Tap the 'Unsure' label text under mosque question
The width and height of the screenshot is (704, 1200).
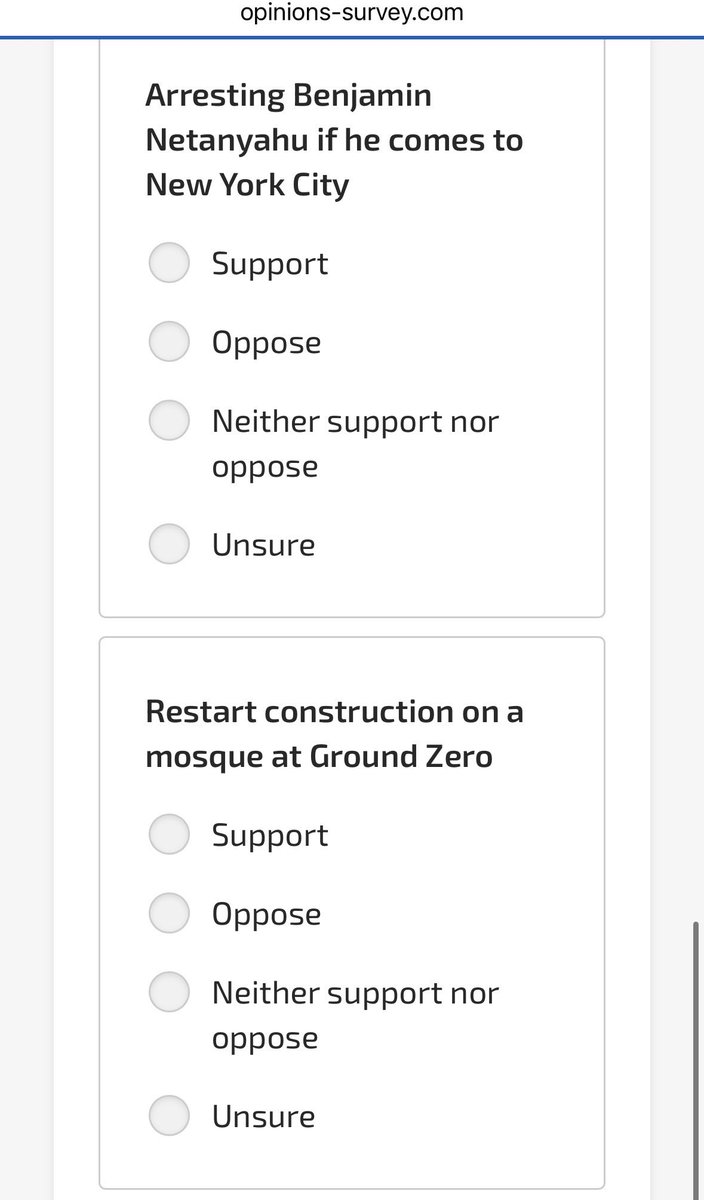(263, 1116)
